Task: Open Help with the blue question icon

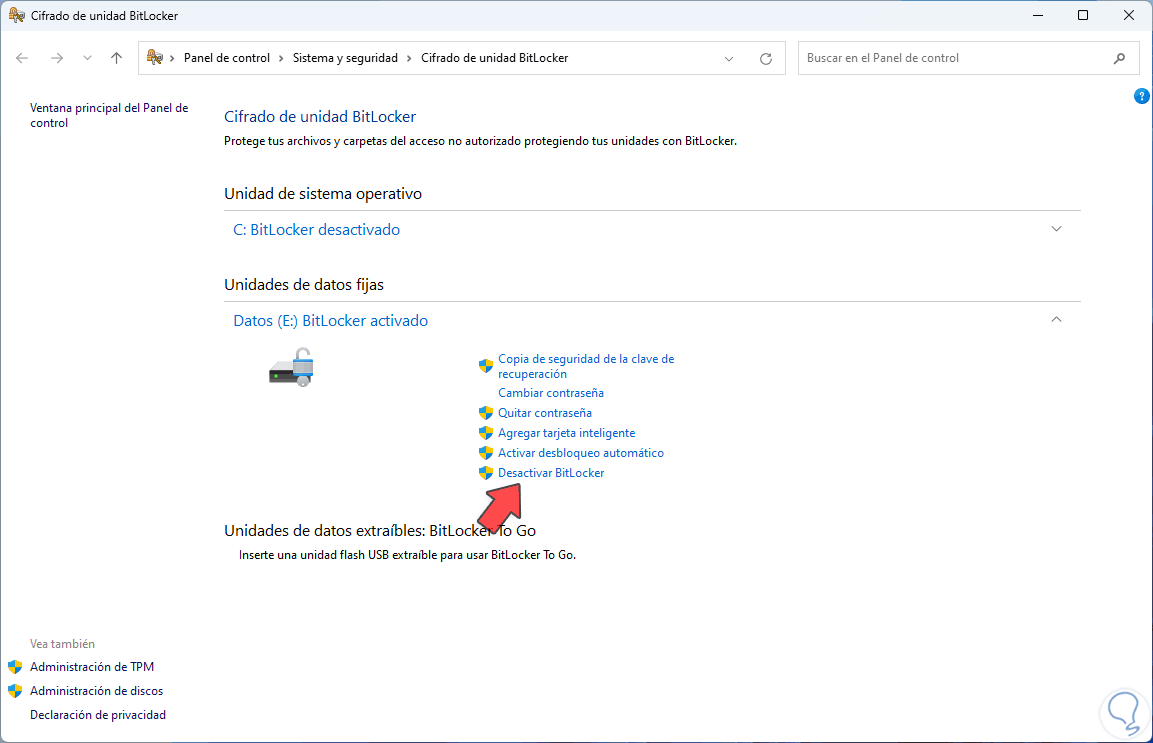Action: [x=1141, y=96]
